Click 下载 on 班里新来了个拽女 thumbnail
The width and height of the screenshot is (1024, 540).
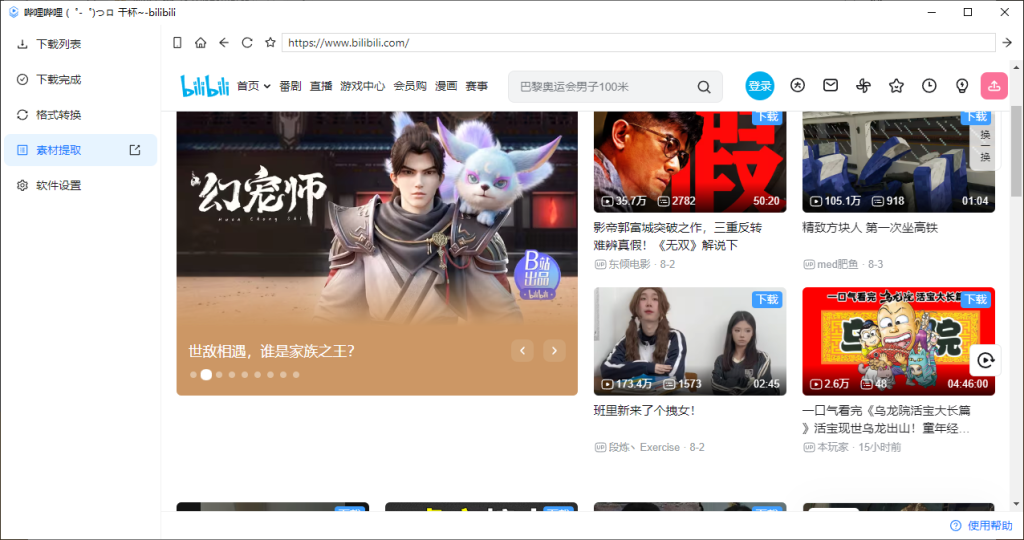click(x=767, y=299)
